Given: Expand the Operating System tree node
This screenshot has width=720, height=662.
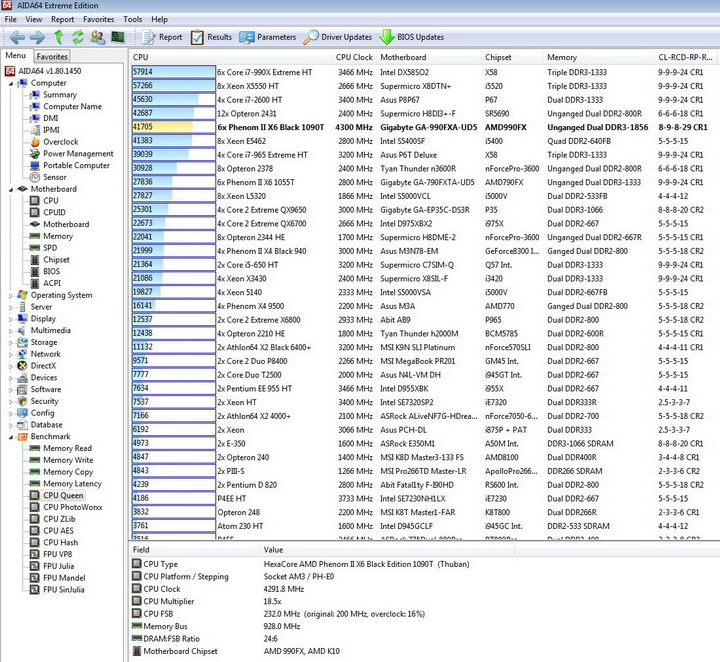Looking at the screenshot, I should pos(10,295).
